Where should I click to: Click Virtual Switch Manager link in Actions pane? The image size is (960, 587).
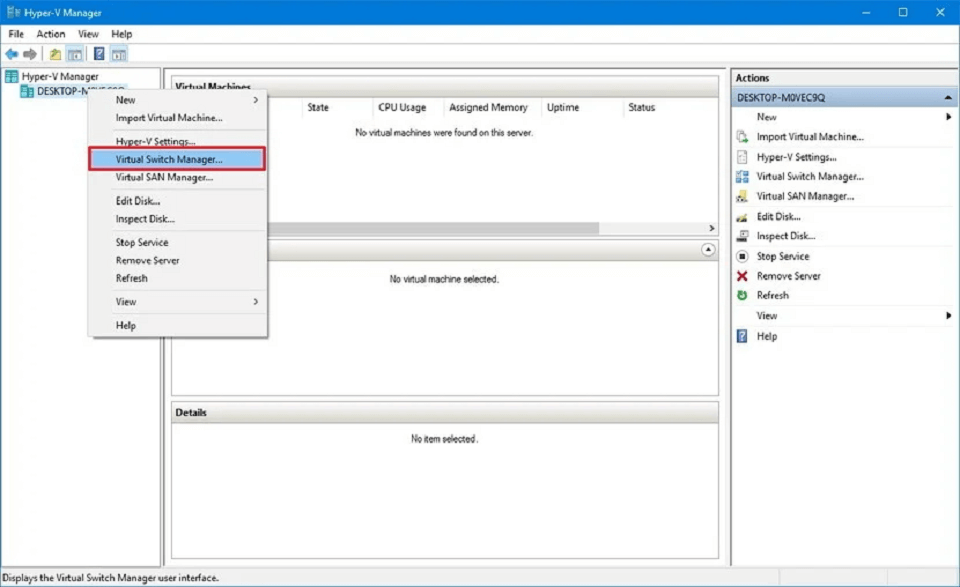810,176
